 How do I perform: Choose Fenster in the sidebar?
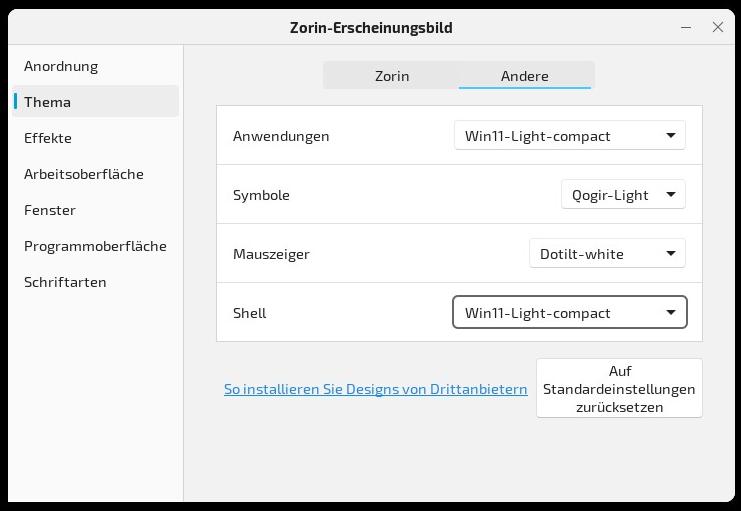pos(50,210)
